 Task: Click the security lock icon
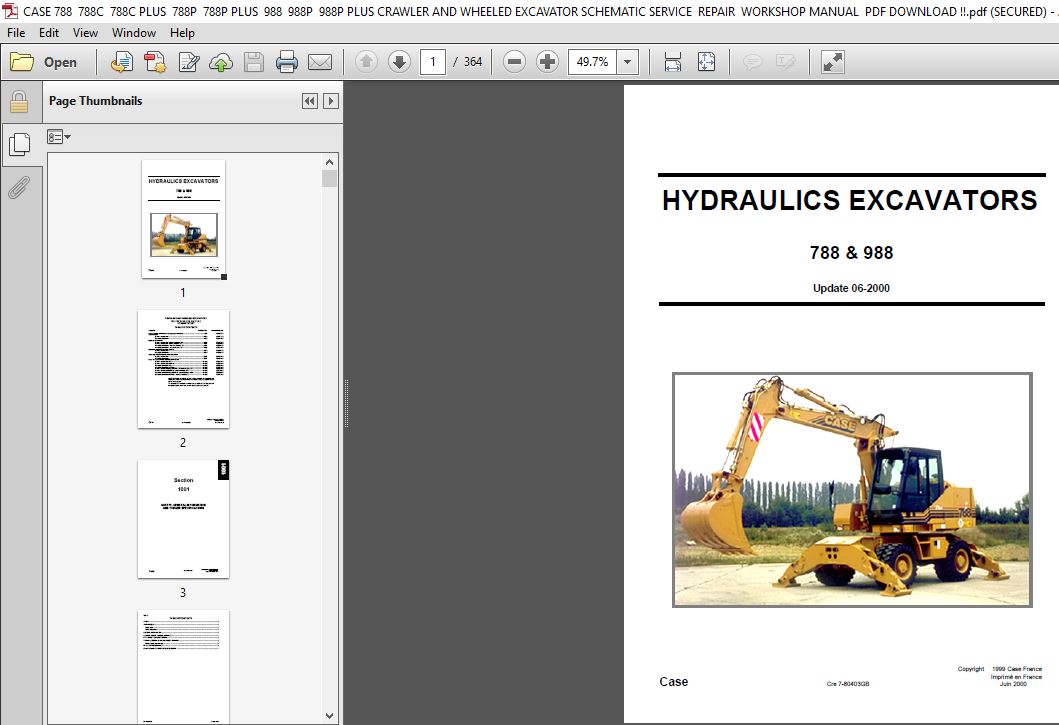[19, 102]
